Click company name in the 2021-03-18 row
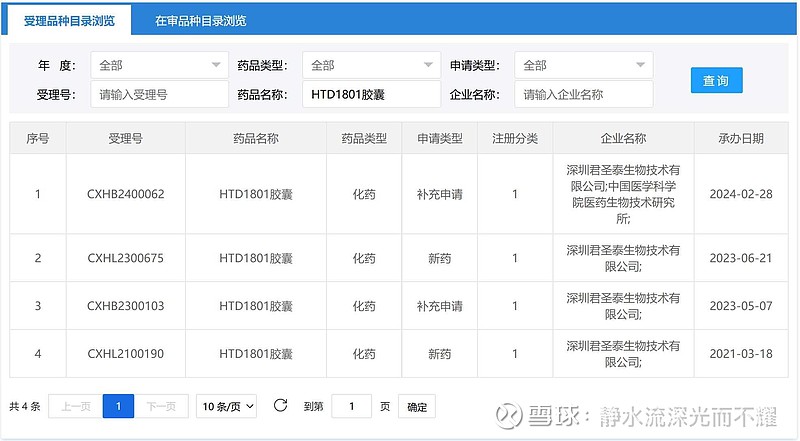 tap(623, 354)
